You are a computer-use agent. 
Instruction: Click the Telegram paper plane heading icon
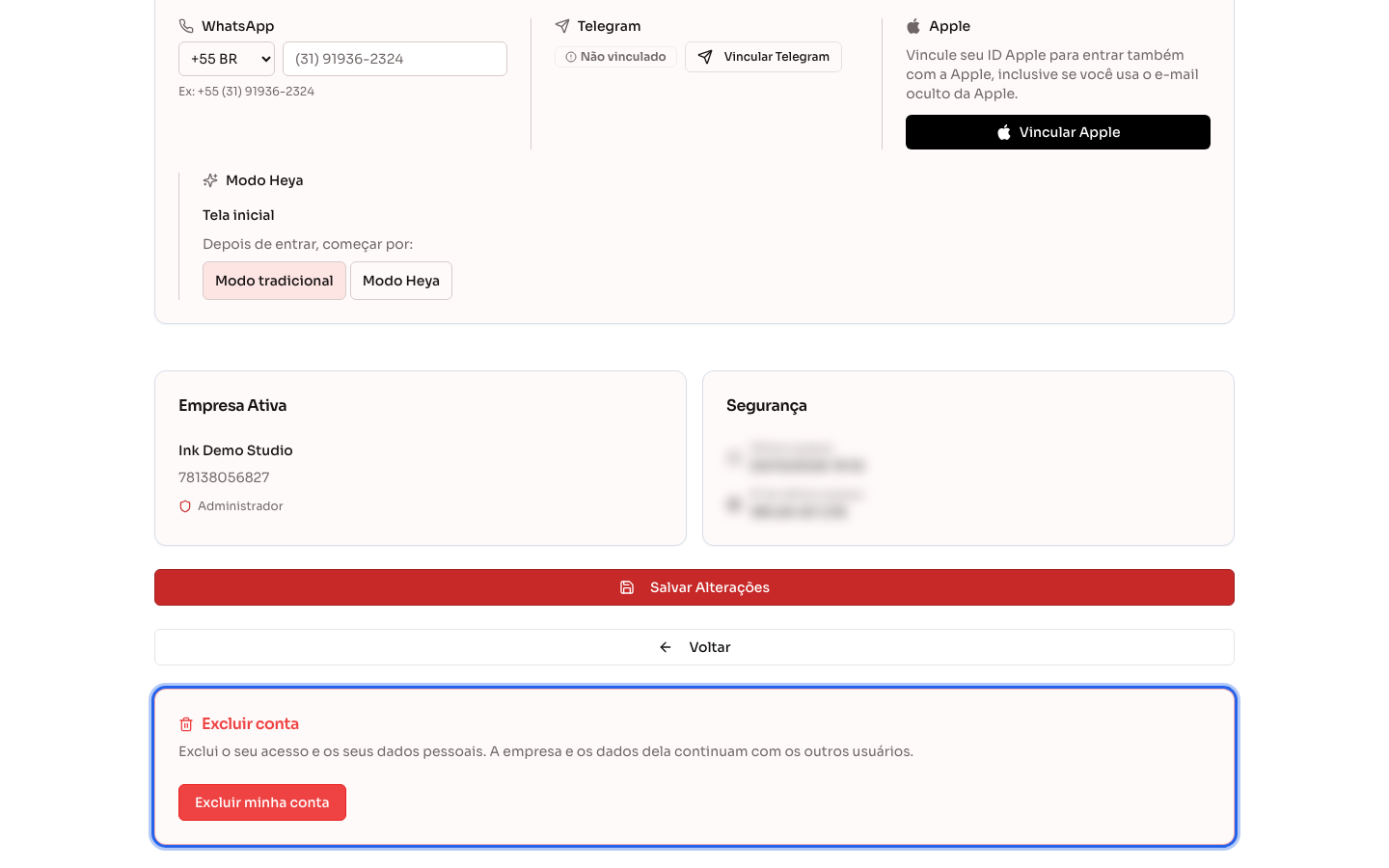(x=562, y=26)
